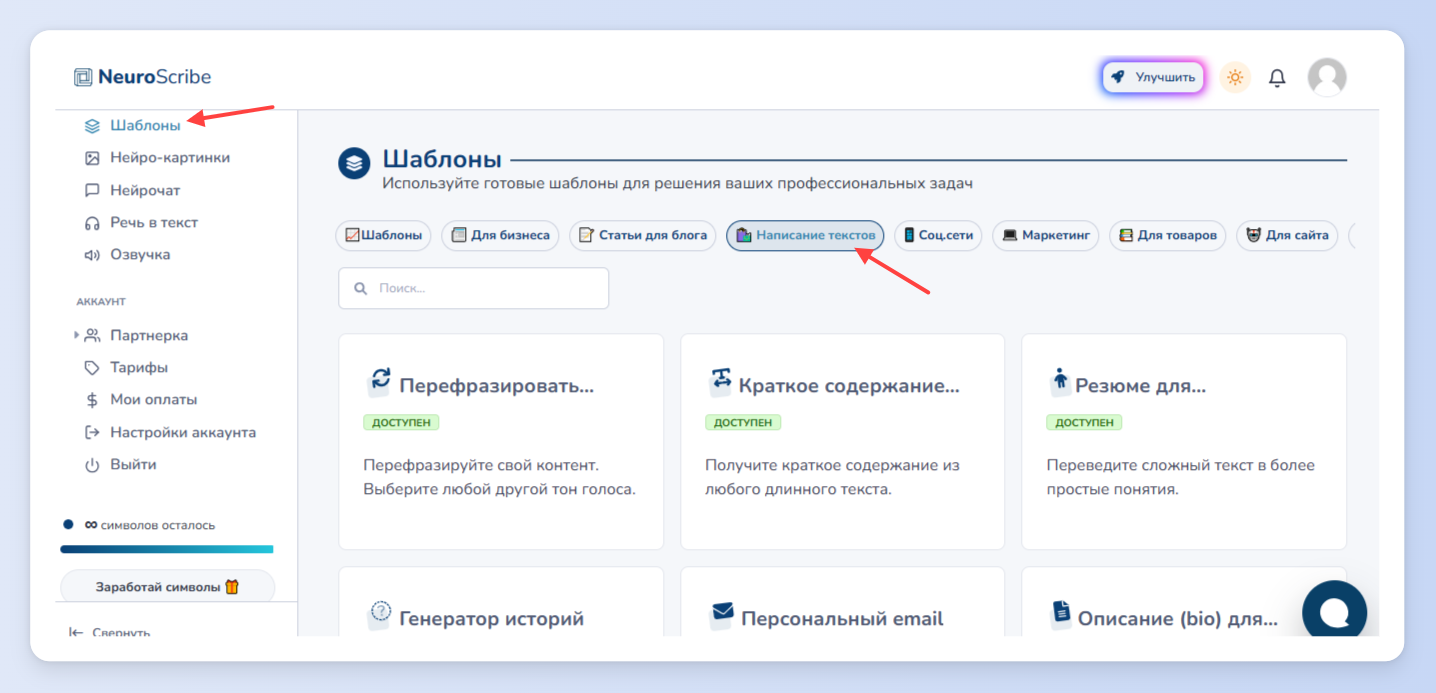Open the Описание (bio) template
1436x693 pixels.
point(1184,601)
